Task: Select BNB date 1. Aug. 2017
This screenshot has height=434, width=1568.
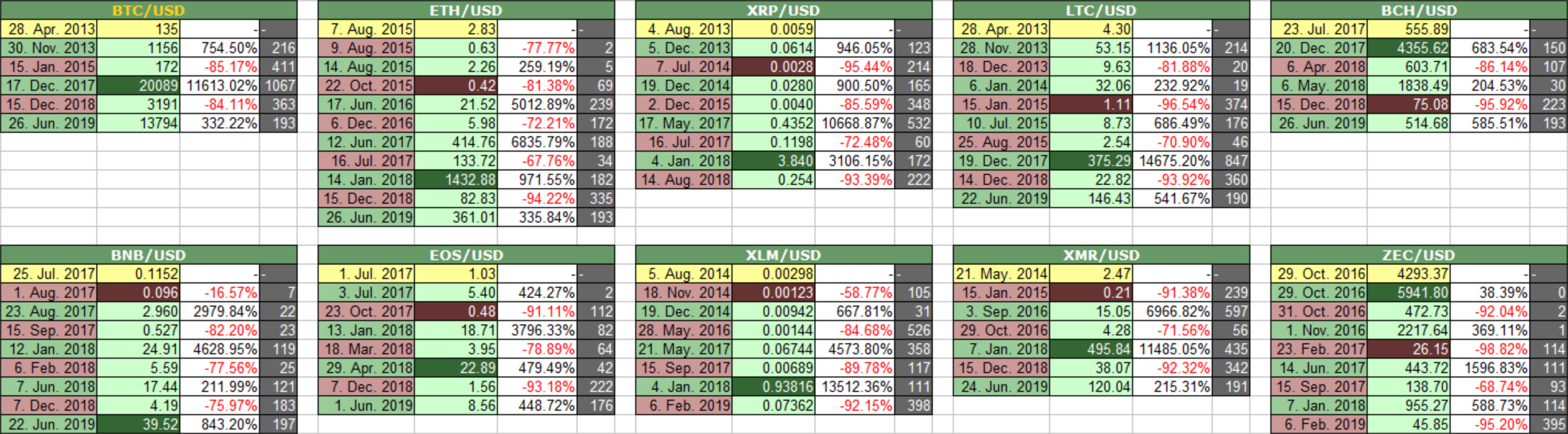Action: click(49, 293)
